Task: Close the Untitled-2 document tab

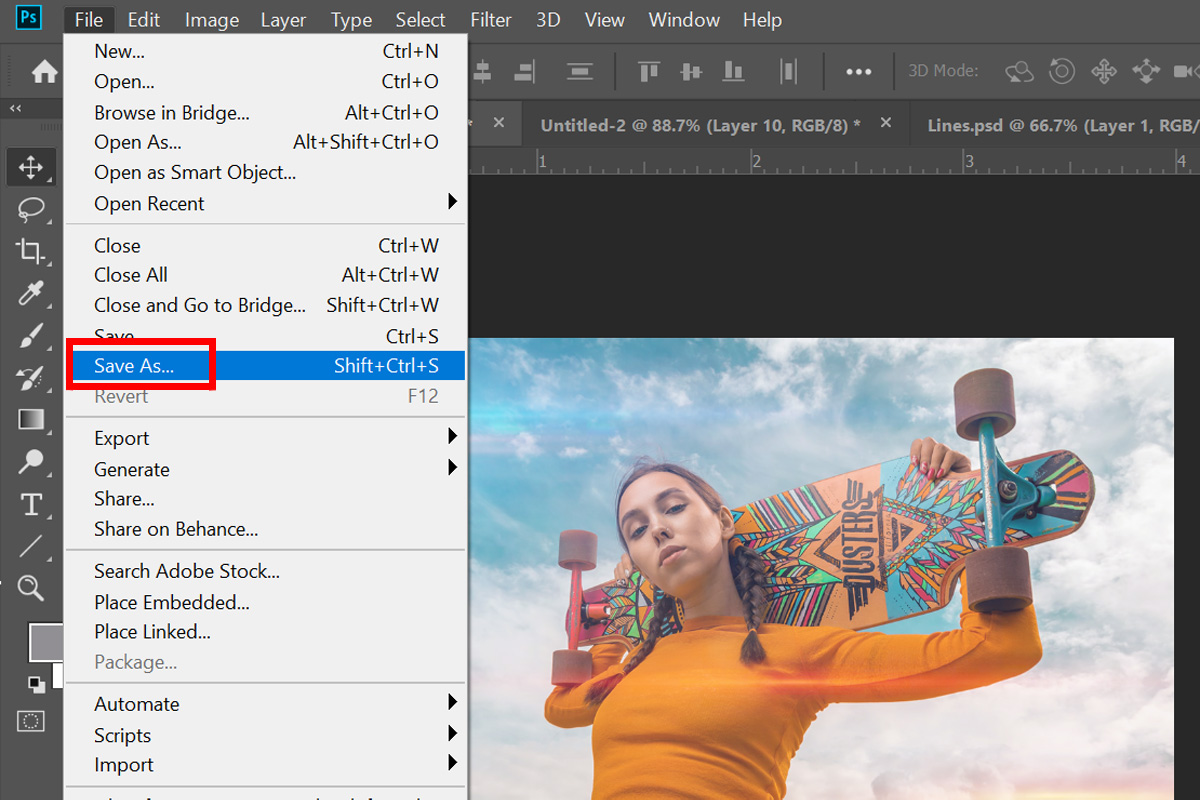Action: [x=885, y=123]
